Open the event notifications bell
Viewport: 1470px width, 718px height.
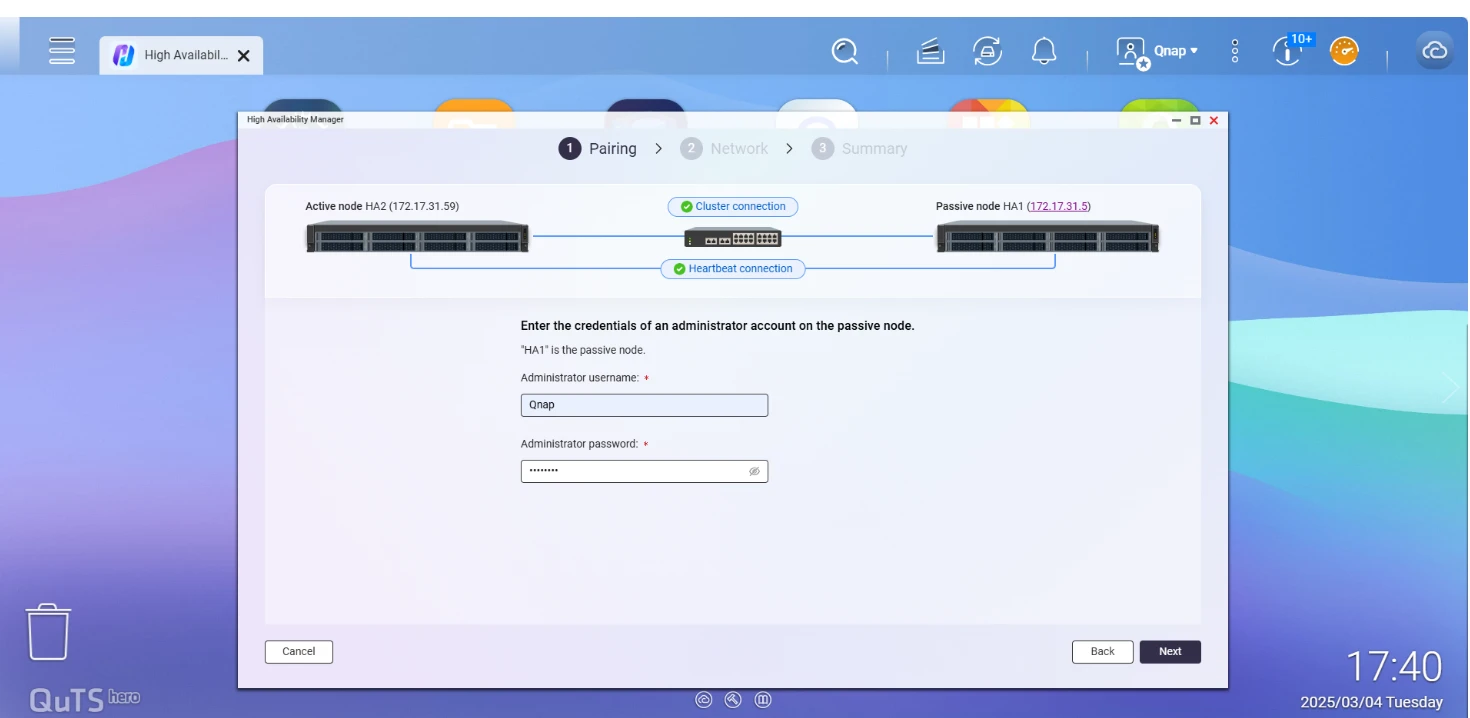pyautogui.click(x=1044, y=51)
